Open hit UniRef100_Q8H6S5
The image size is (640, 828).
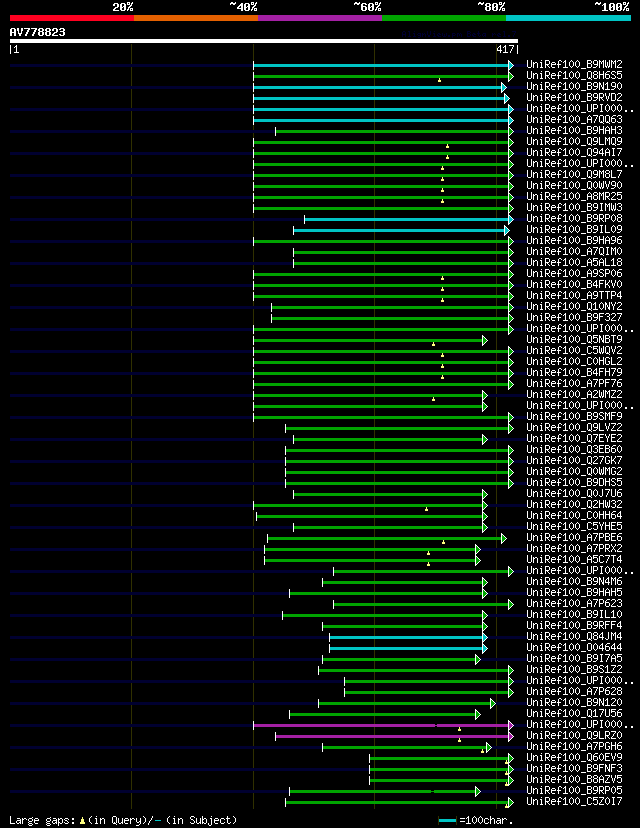(x=575, y=76)
